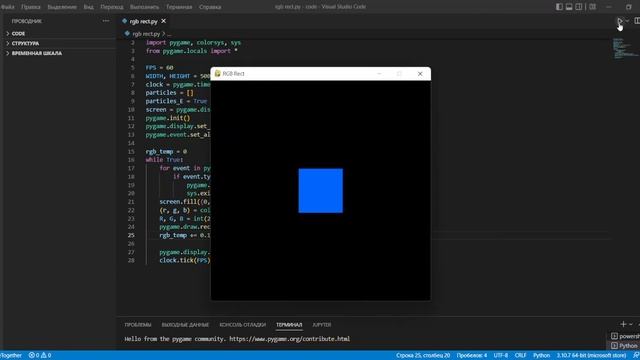Click the code line 'rgb_temp = 0'
This screenshot has height=360, width=640.
[166, 151]
